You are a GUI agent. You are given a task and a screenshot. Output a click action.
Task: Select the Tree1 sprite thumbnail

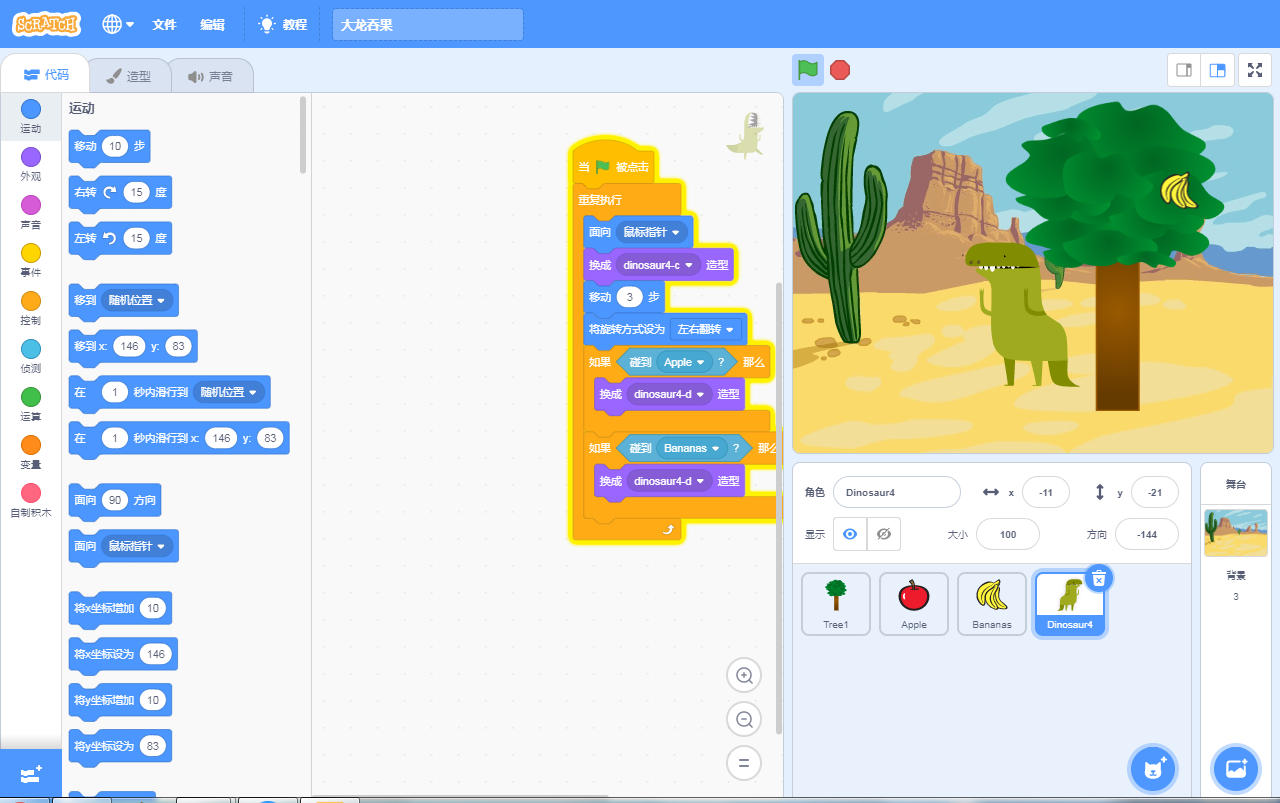point(836,604)
